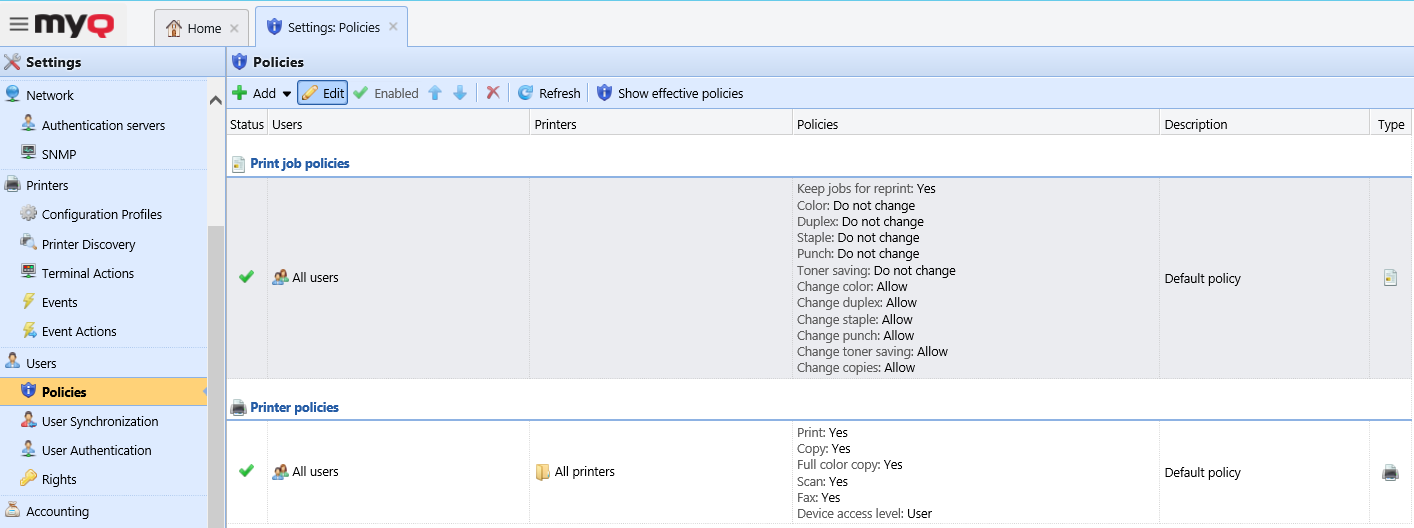Click Show effective policies button
The height and width of the screenshot is (528, 1414).
pos(670,93)
